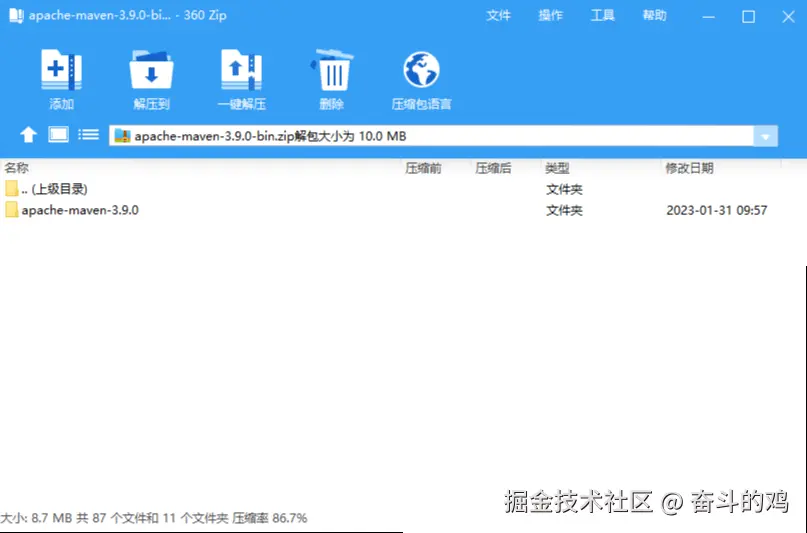Go up one directory with arrow icon
This screenshot has width=807, height=533.
pos(28,135)
